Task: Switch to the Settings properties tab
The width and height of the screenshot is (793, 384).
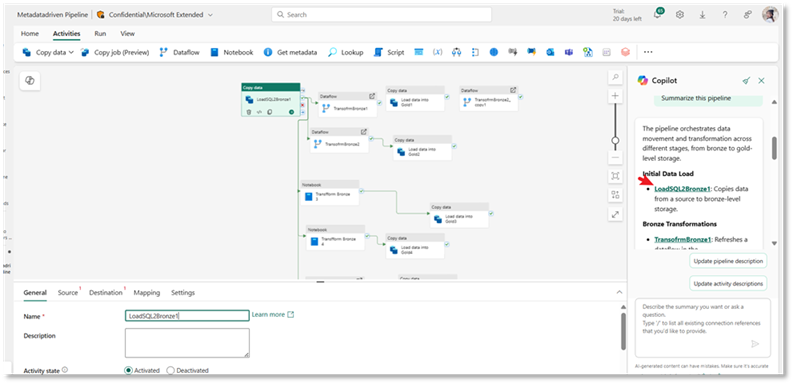Action: click(x=183, y=292)
